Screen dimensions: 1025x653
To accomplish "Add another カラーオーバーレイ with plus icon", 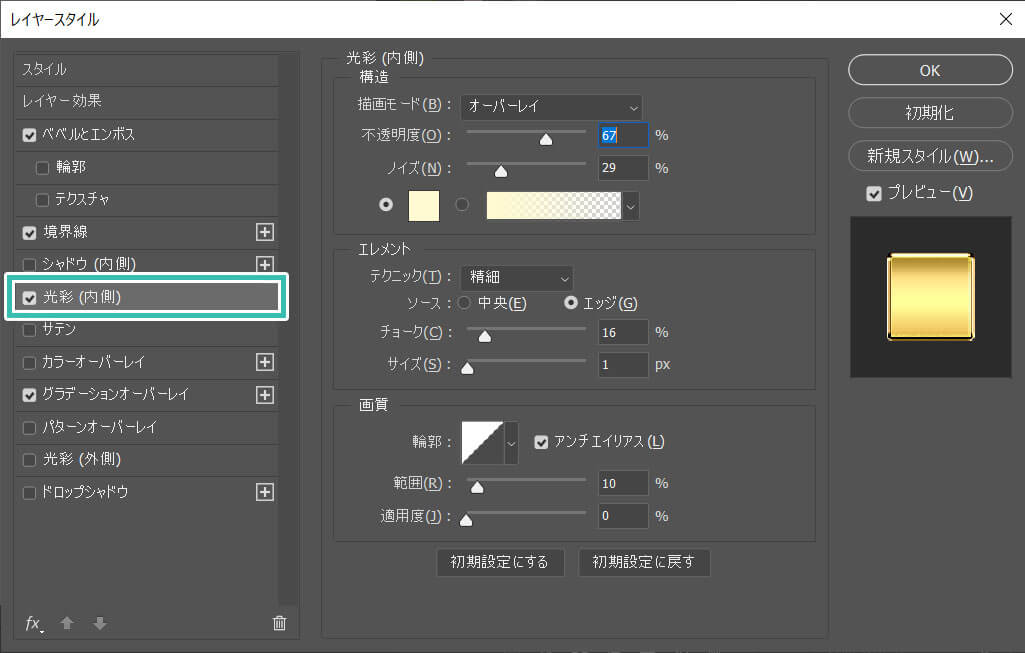I will click(x=265, y=362).
